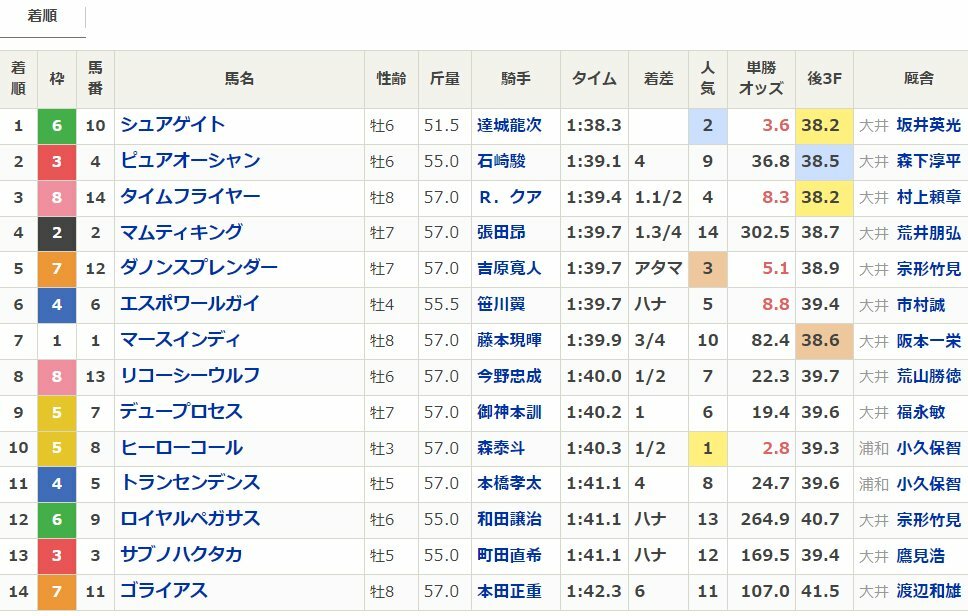Open horse マースインディ link
Screen dimensions: 968x616
[180, 340]
